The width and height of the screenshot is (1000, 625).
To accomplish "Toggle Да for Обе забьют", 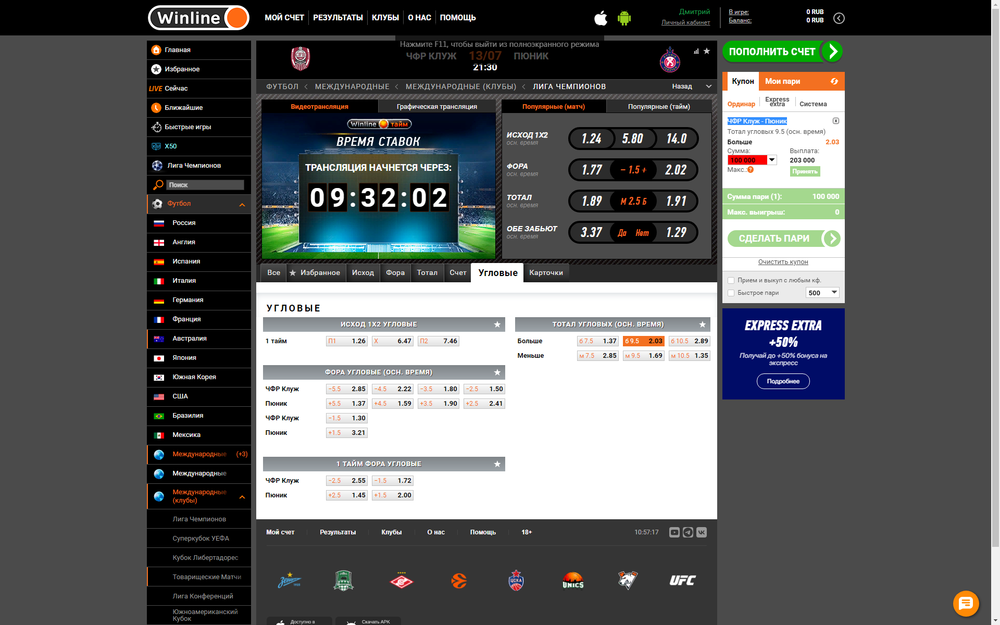I will pos(622,233).
